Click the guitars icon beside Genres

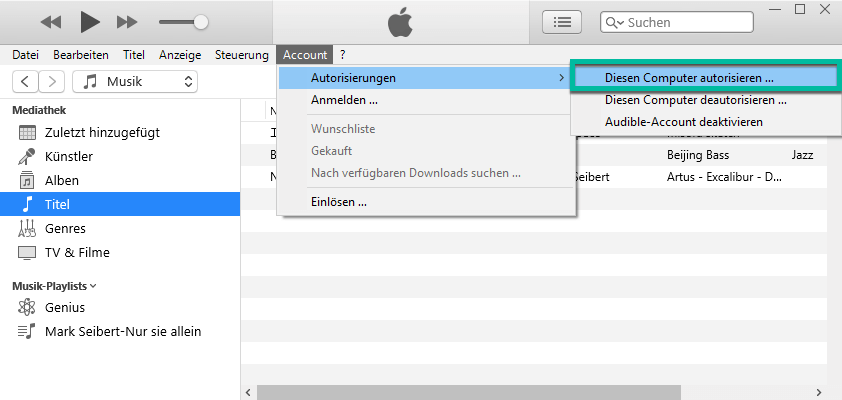[x=27, y=228]
